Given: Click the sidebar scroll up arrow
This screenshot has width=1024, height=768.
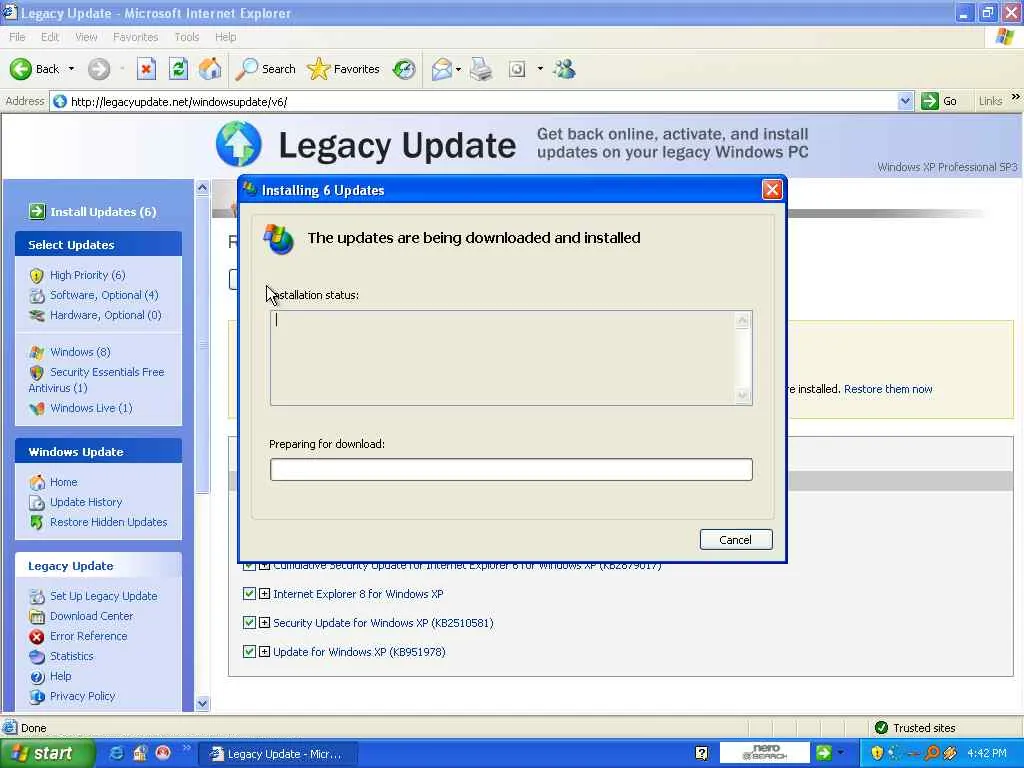Looking at the screenshot, I should [x=202, y=187].
